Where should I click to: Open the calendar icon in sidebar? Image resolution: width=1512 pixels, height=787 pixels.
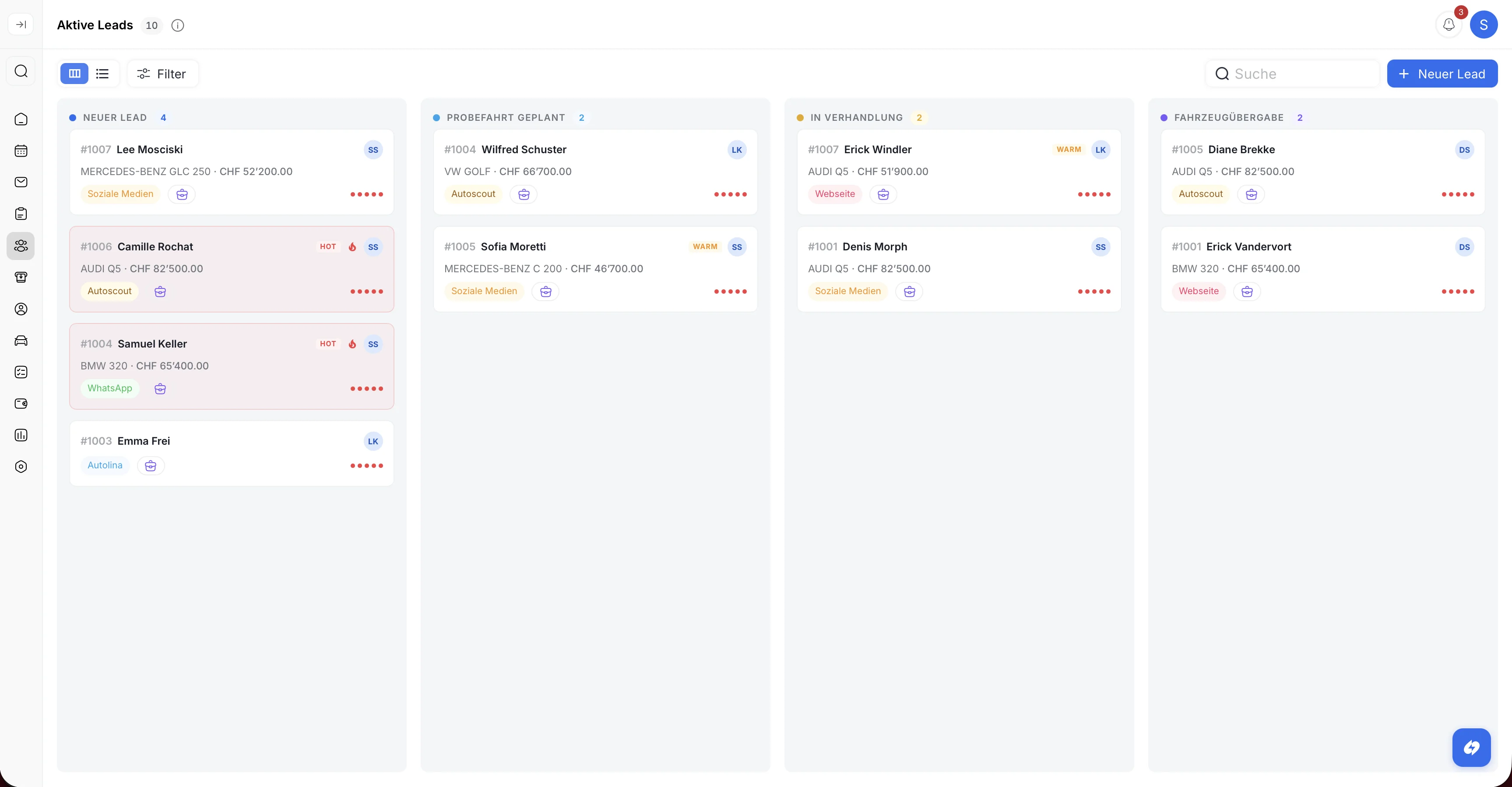pyautogui.click(x=21, y=151)
